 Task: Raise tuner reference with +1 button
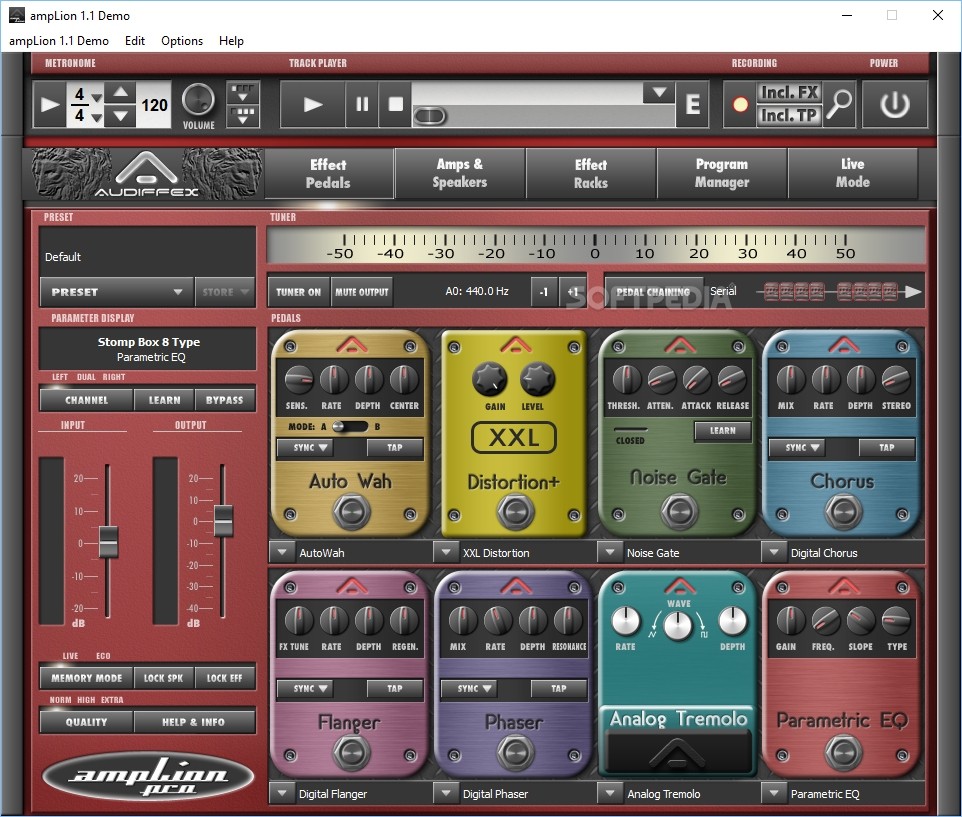(x=572, y=292)
